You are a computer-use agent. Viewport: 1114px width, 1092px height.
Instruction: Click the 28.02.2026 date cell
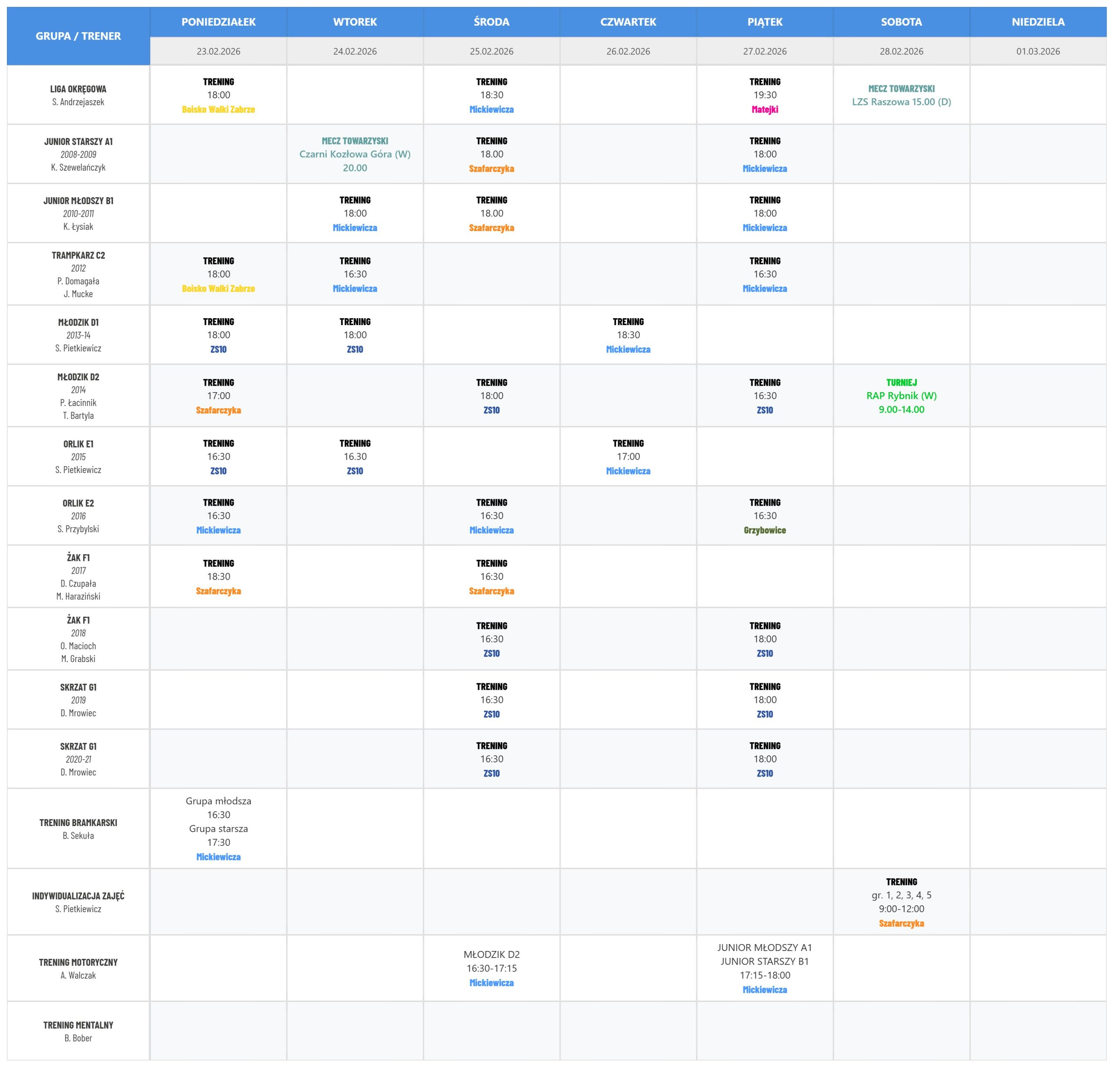pos(901,52)
